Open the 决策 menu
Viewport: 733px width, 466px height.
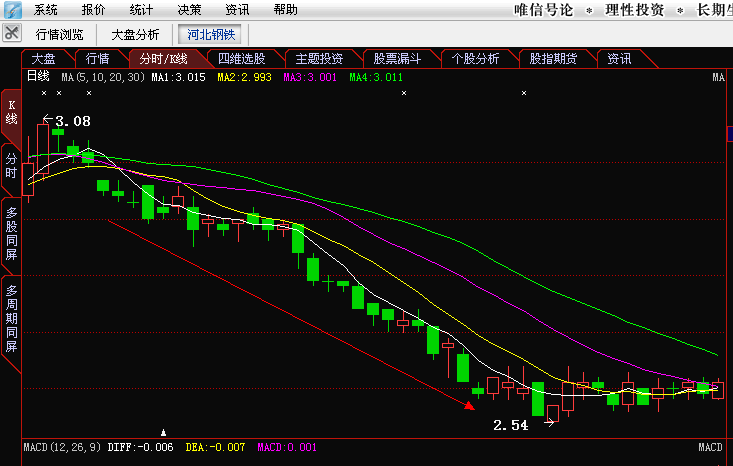point(189,10)
